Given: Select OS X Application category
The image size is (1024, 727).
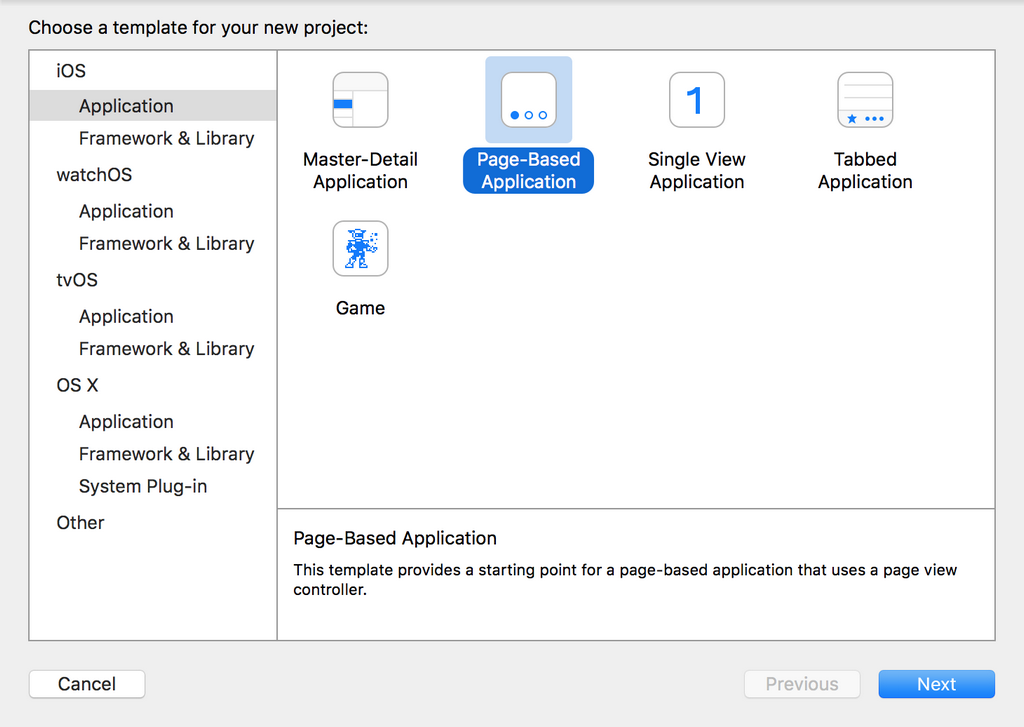Looking at the screenshot, I should tap(126, 421).
